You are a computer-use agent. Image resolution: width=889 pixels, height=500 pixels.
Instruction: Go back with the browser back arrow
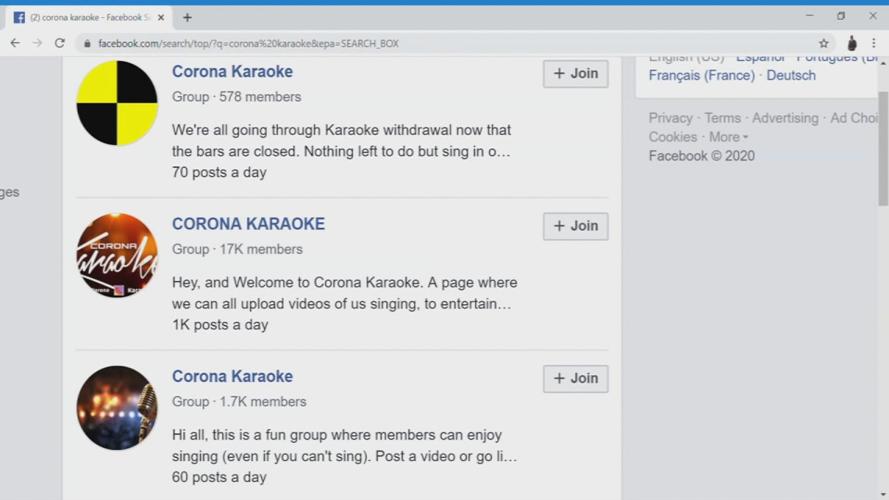[x=15, y=43]
